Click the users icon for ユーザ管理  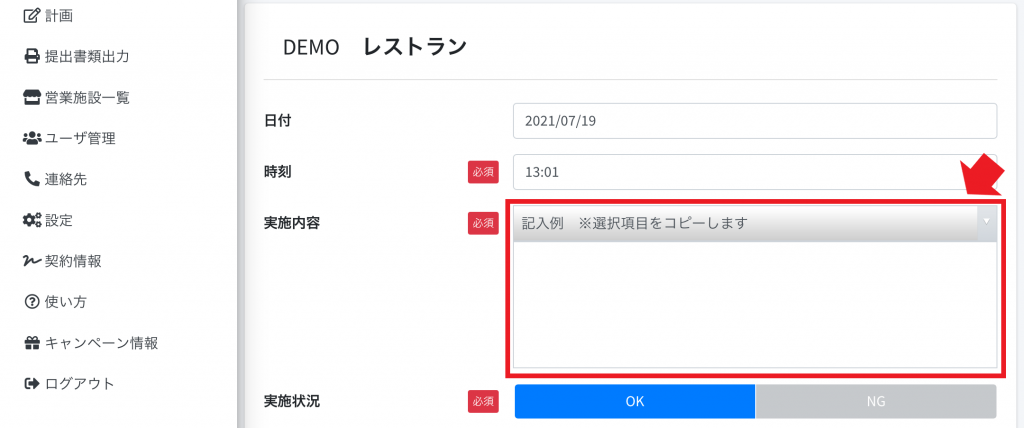(31, 139)
